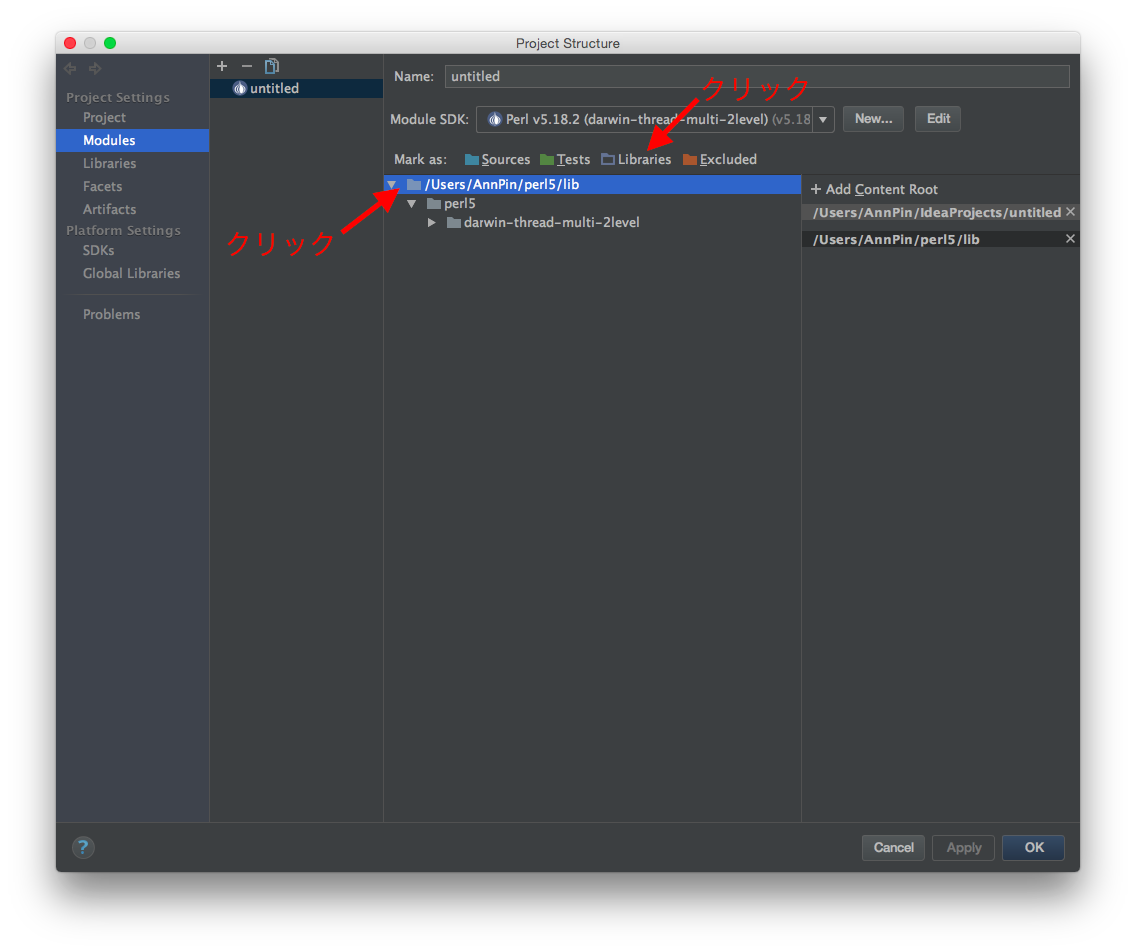The height and width of the screenshot is (952, 1136).
Task: Collapse the perl5 folder node
Action: click(412, 204)
